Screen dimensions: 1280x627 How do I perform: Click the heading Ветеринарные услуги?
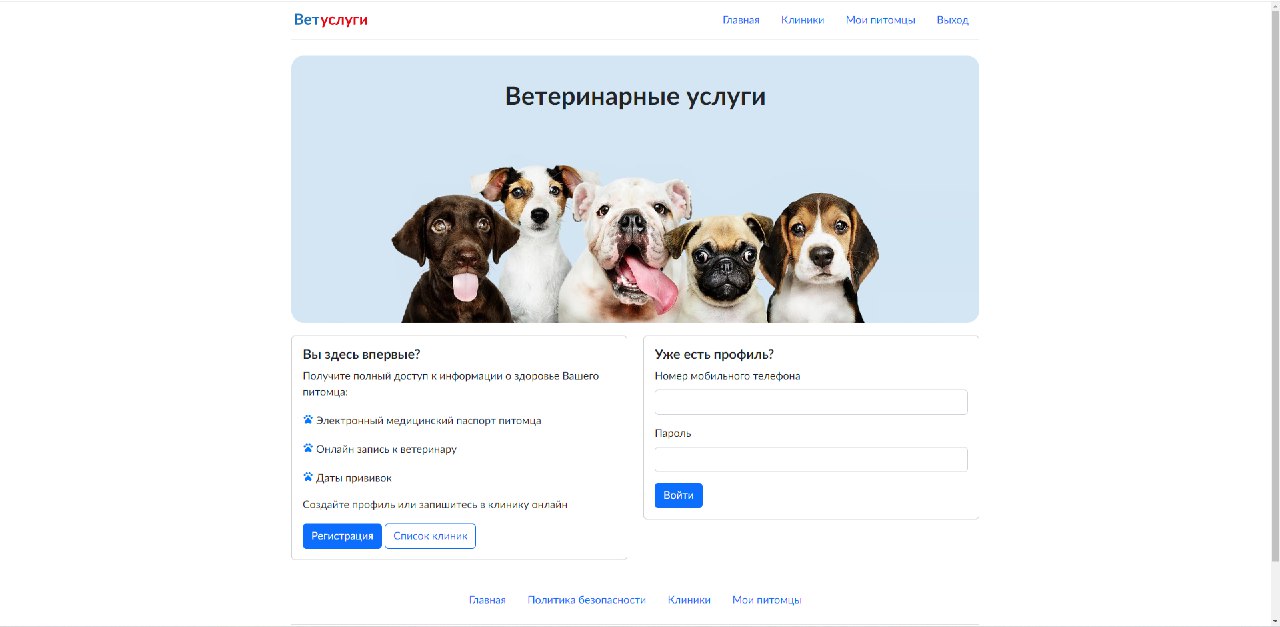[x=635, y=96]
